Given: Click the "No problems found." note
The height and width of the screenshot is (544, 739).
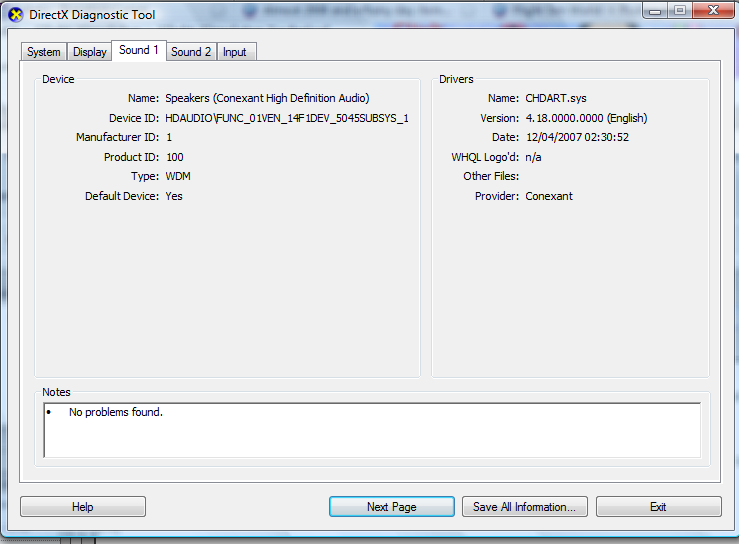Looking at the screenshot, I should (115, 412).
